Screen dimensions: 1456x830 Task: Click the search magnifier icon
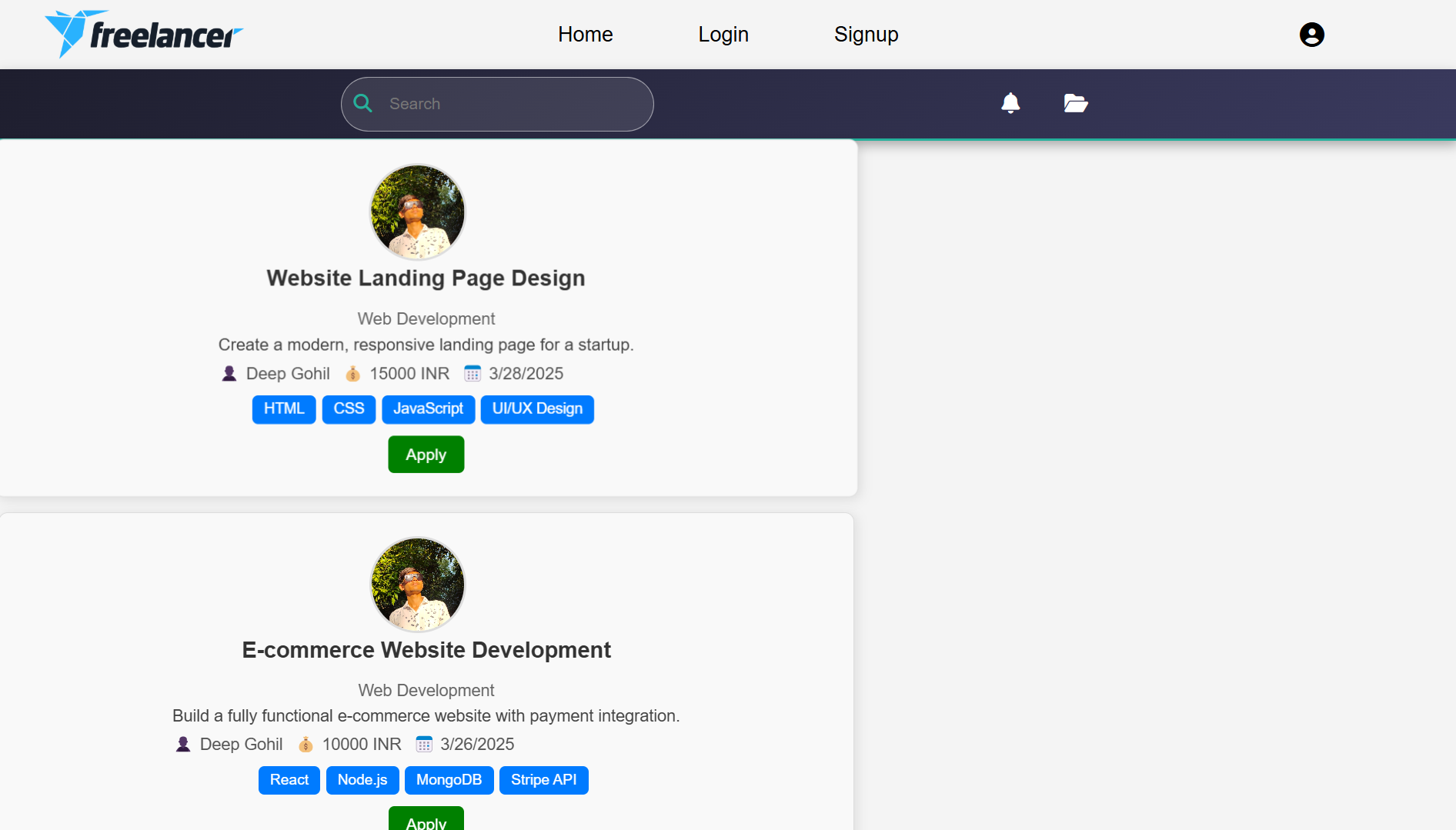pyautogui.click(x=363, y=104)
